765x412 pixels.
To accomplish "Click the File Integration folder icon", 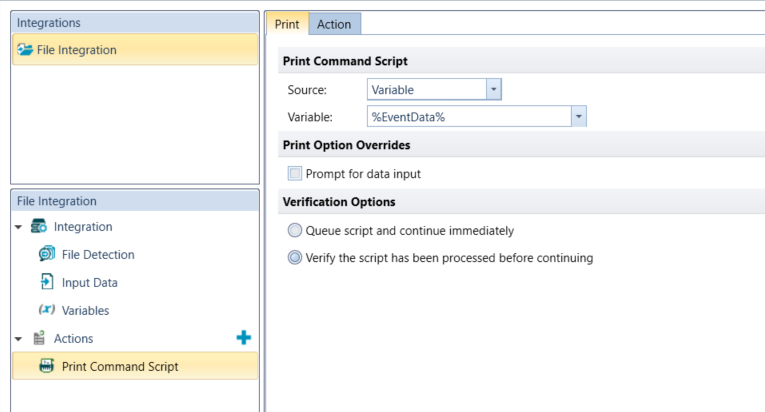I will (x=26, y=50).
